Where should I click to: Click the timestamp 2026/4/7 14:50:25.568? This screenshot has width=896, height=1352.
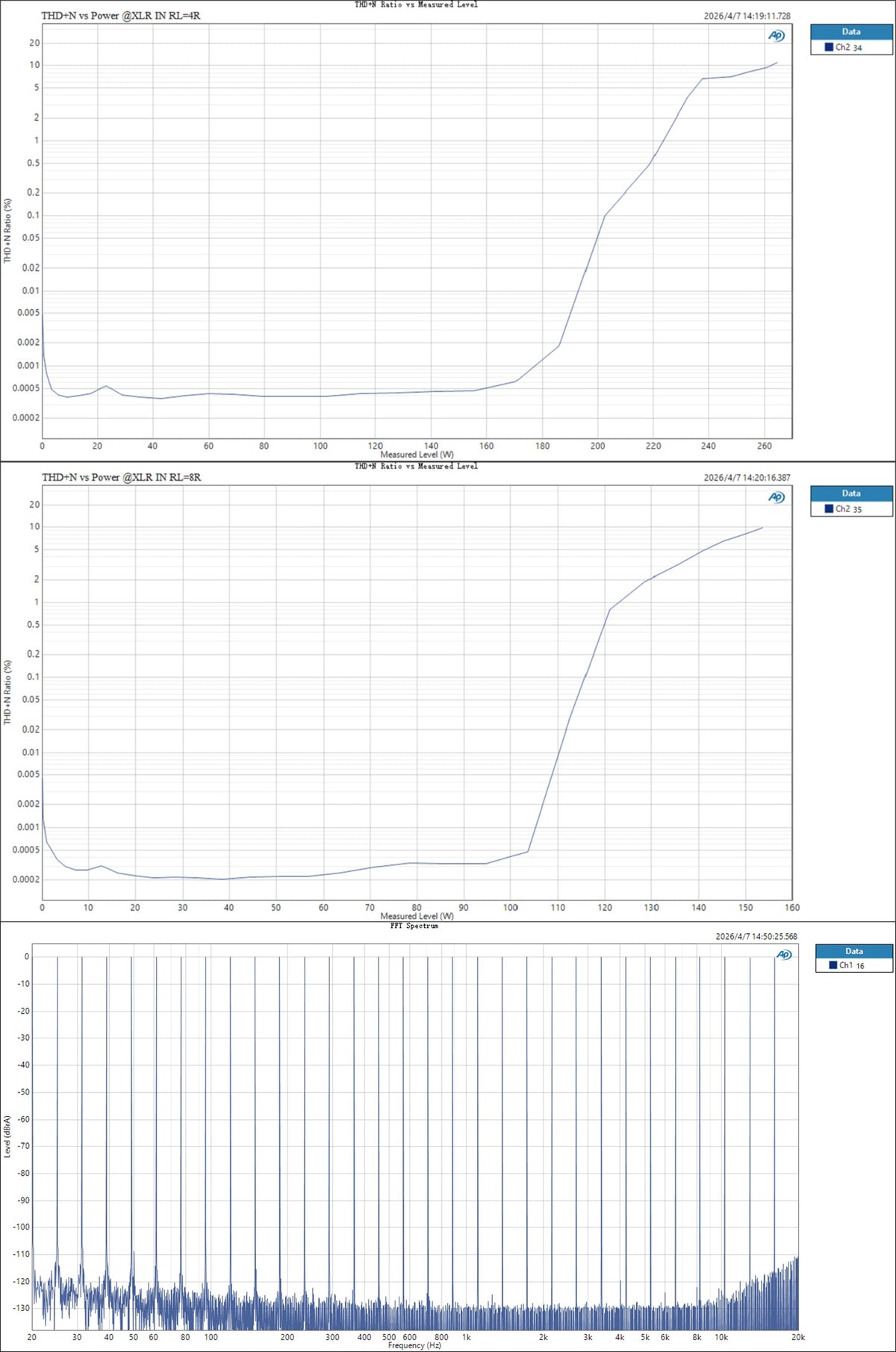[756, 936]
